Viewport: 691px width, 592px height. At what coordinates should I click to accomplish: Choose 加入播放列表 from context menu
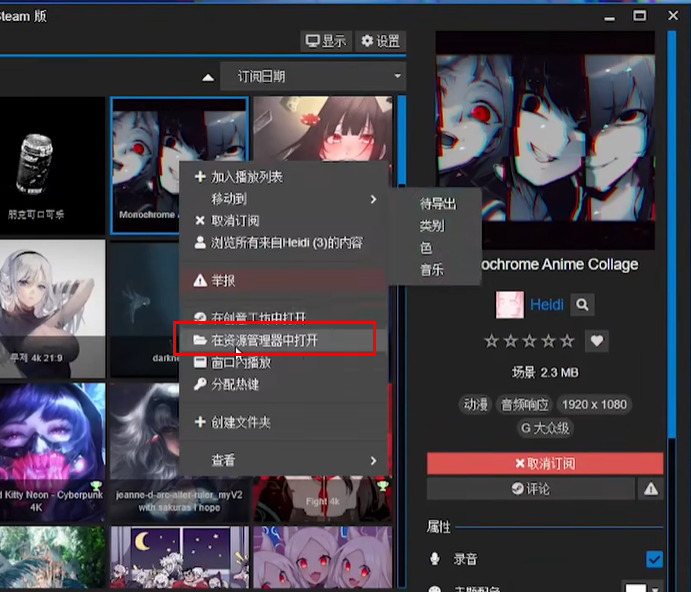[x=246, y=177]
